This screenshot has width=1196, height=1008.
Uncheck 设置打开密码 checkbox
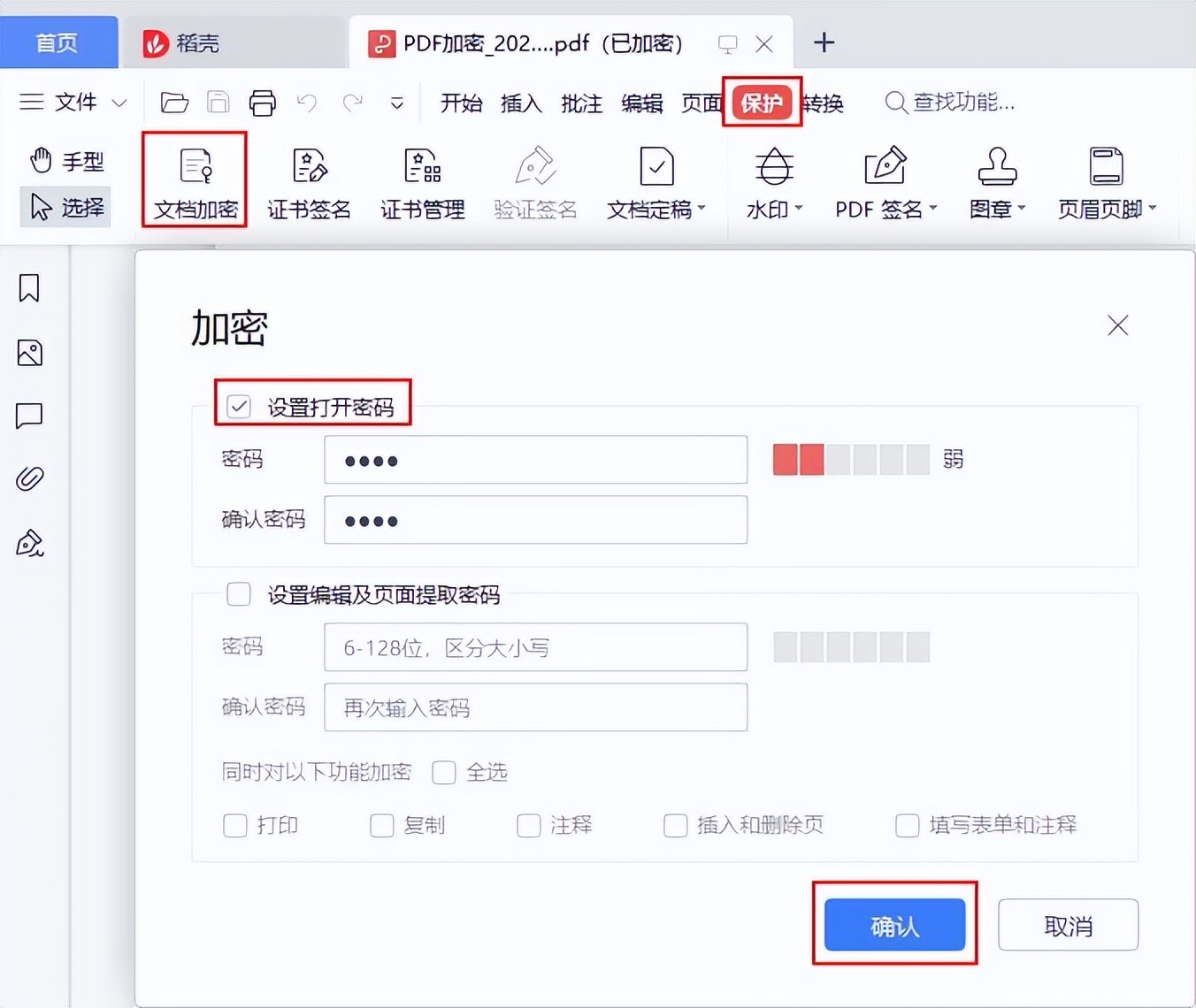click(239, 407)
